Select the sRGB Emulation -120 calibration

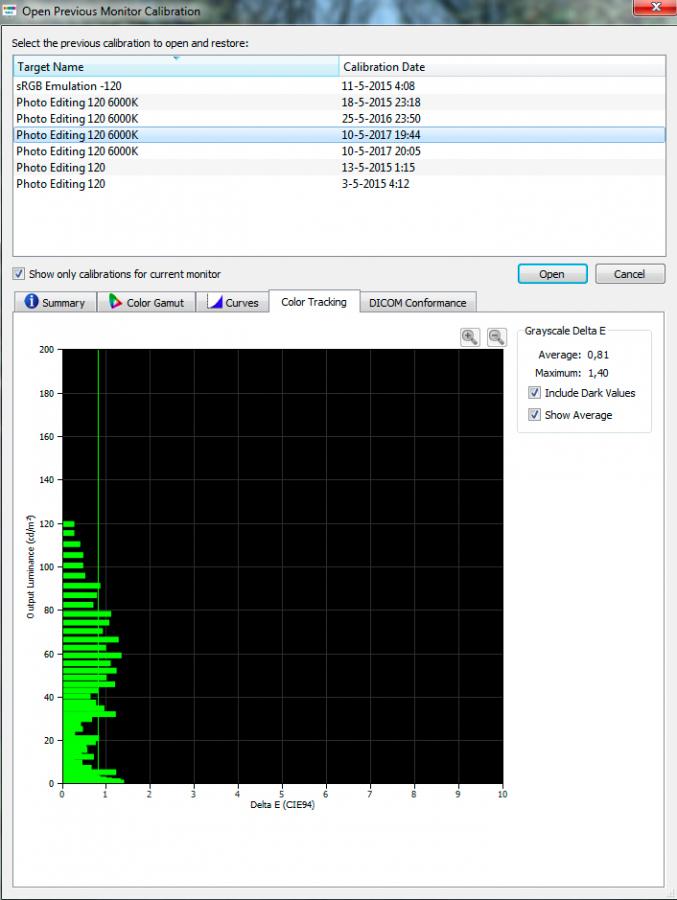point(339,86)
